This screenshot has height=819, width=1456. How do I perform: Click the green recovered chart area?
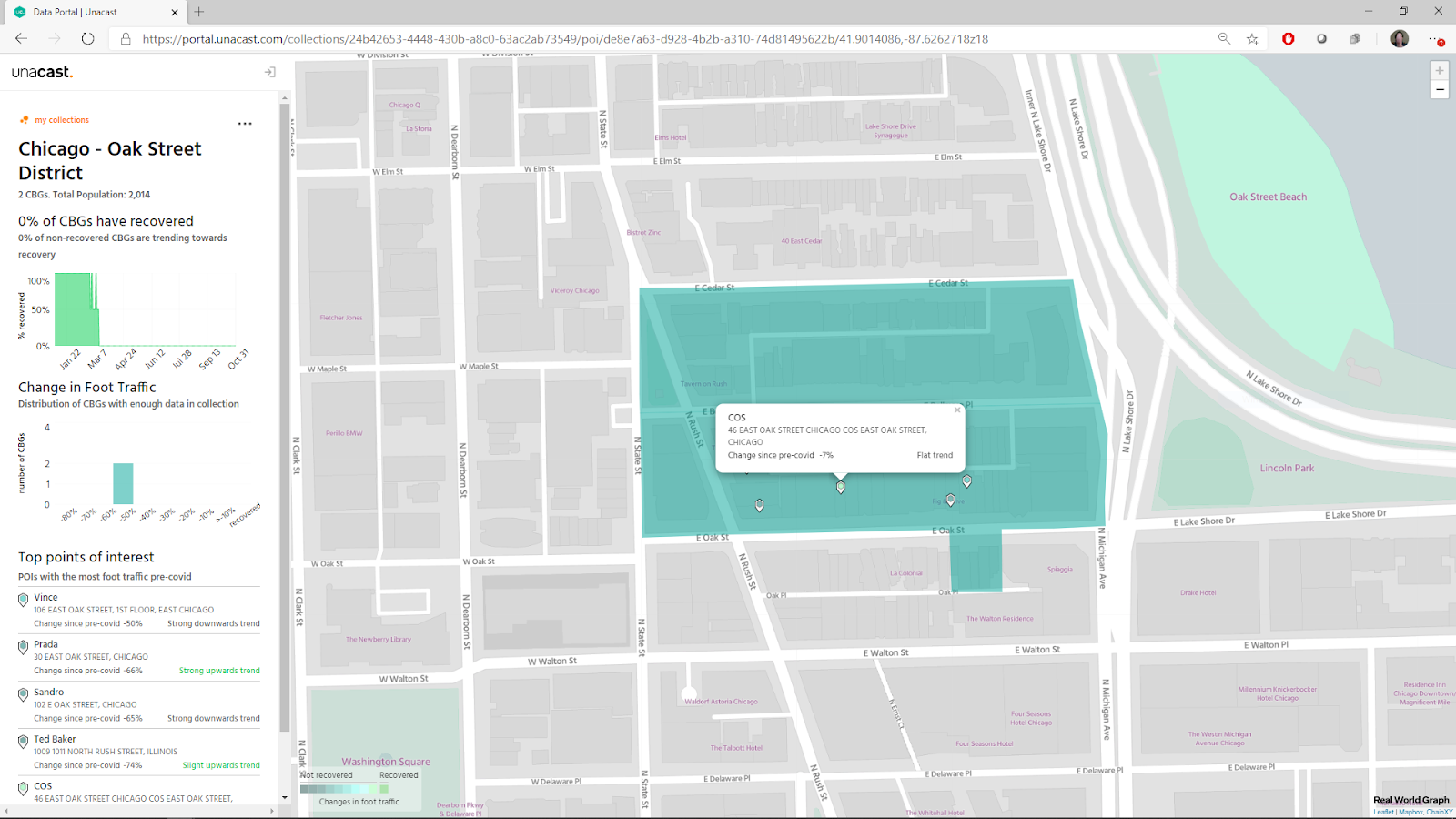(x=76, y=309)
